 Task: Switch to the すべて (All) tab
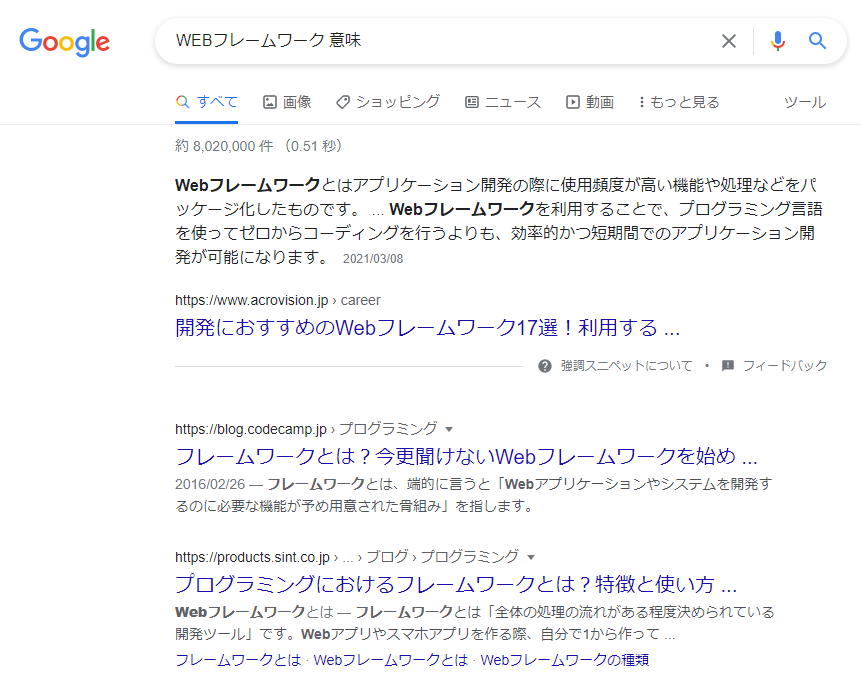point(206,101)
